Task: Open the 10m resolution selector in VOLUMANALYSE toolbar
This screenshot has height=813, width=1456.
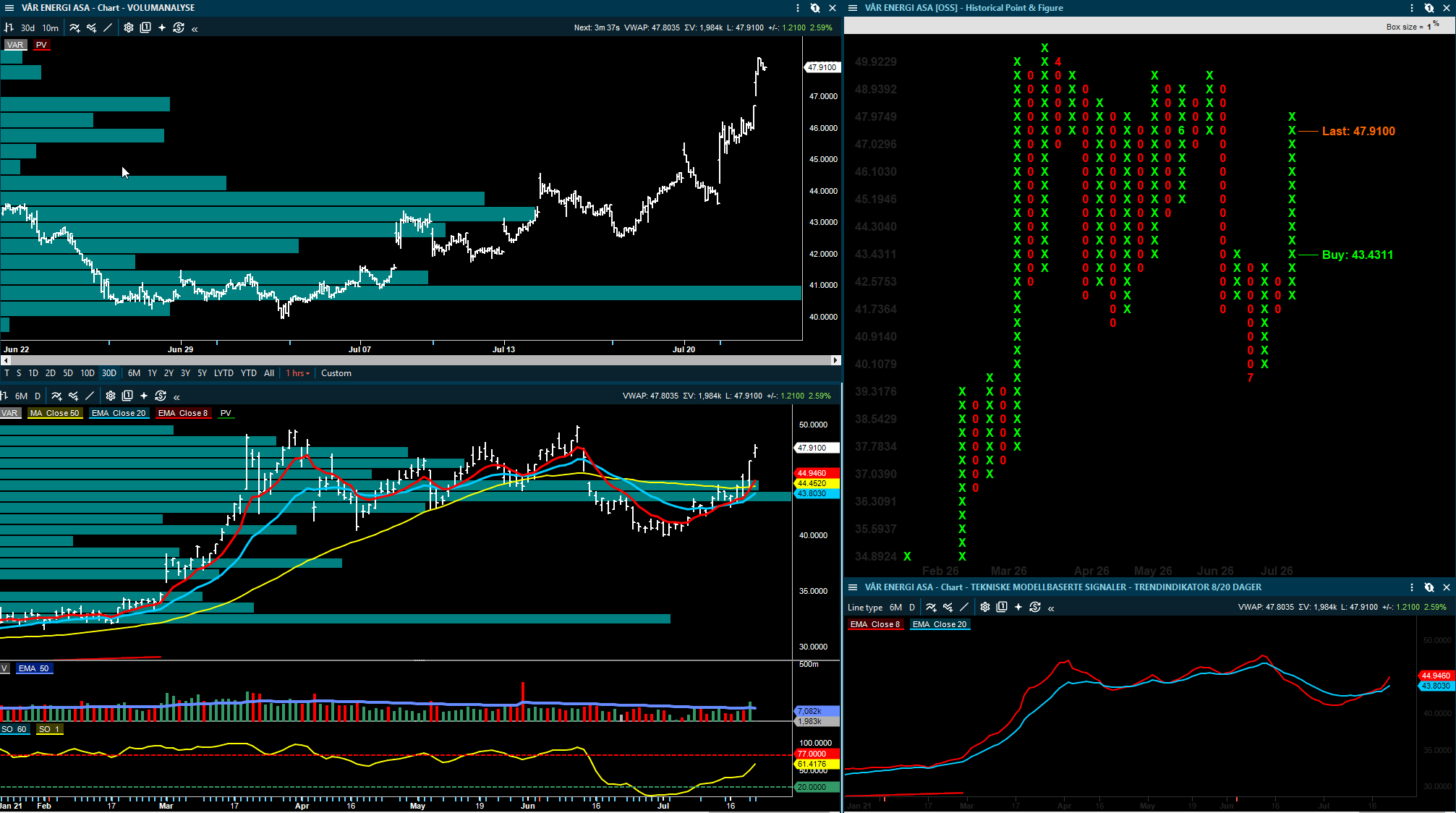Action: [51, 28]
